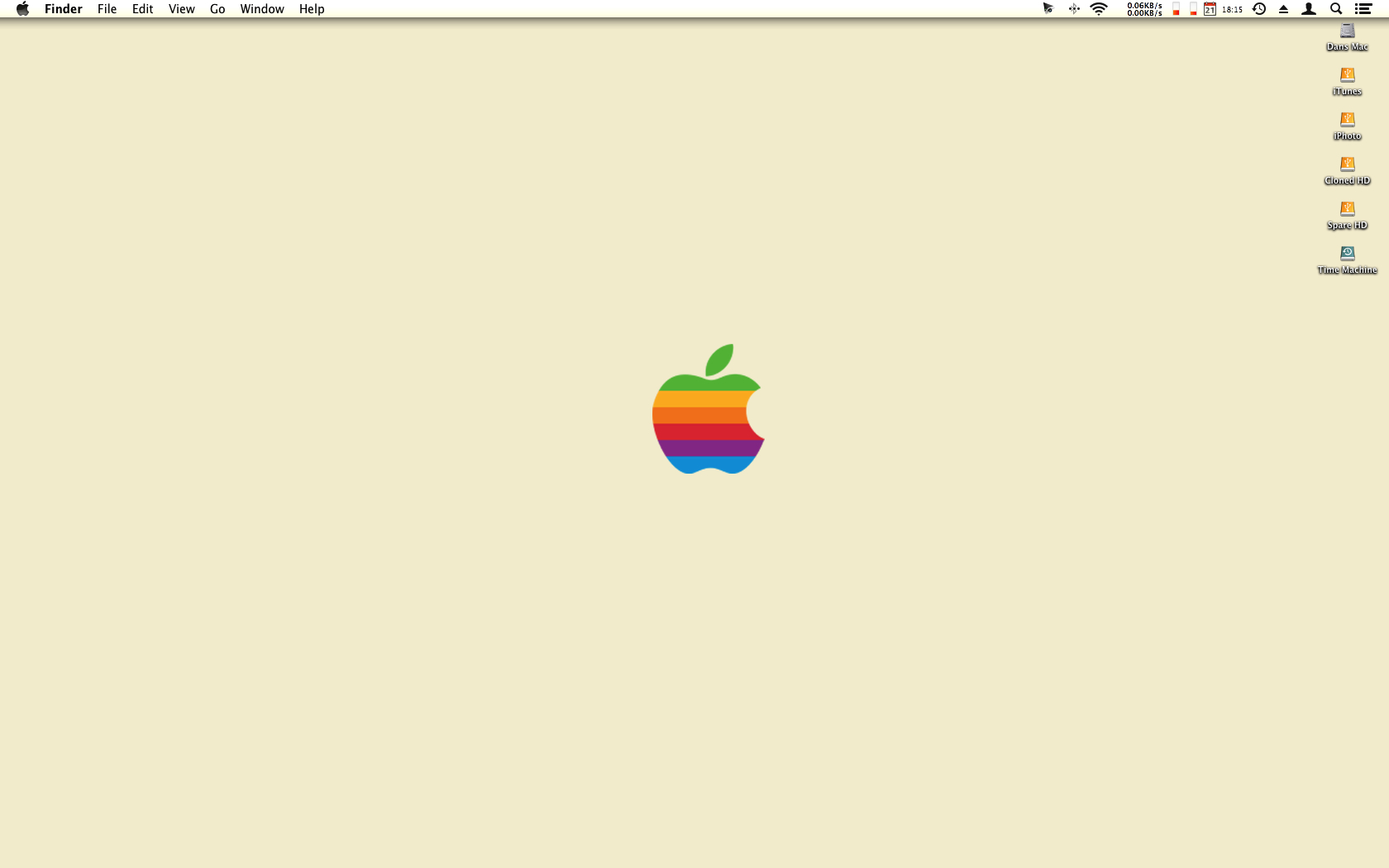Open the Edit menu
The image size is (1389, 868).
(x=142, y=9)
